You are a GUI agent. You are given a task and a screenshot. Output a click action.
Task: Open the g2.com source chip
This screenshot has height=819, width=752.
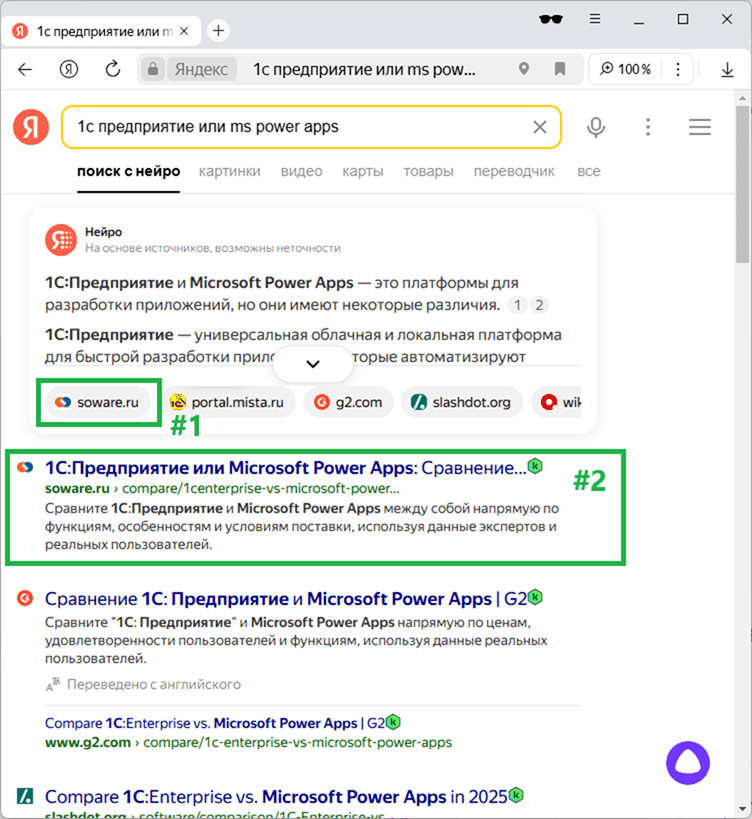pos(348,402)
